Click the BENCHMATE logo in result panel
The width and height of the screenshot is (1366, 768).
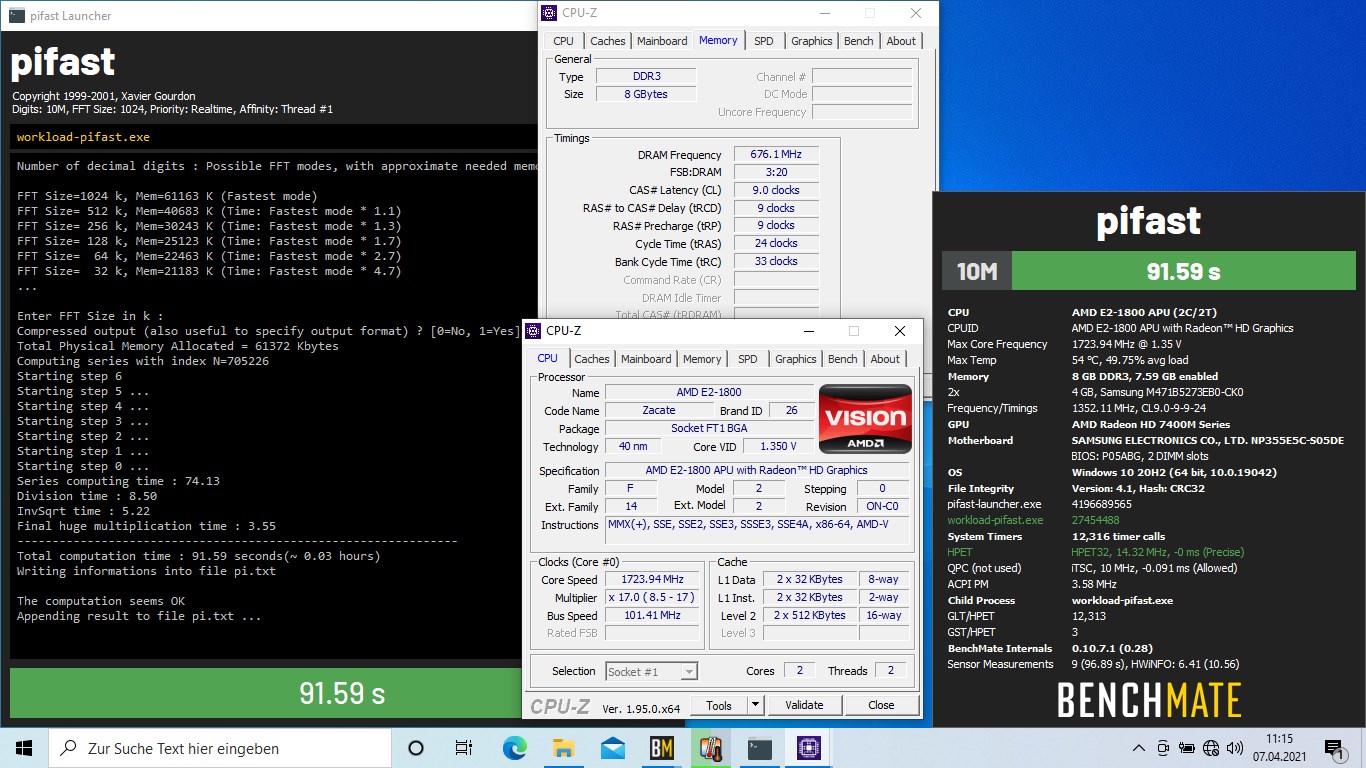[1149, 701]
